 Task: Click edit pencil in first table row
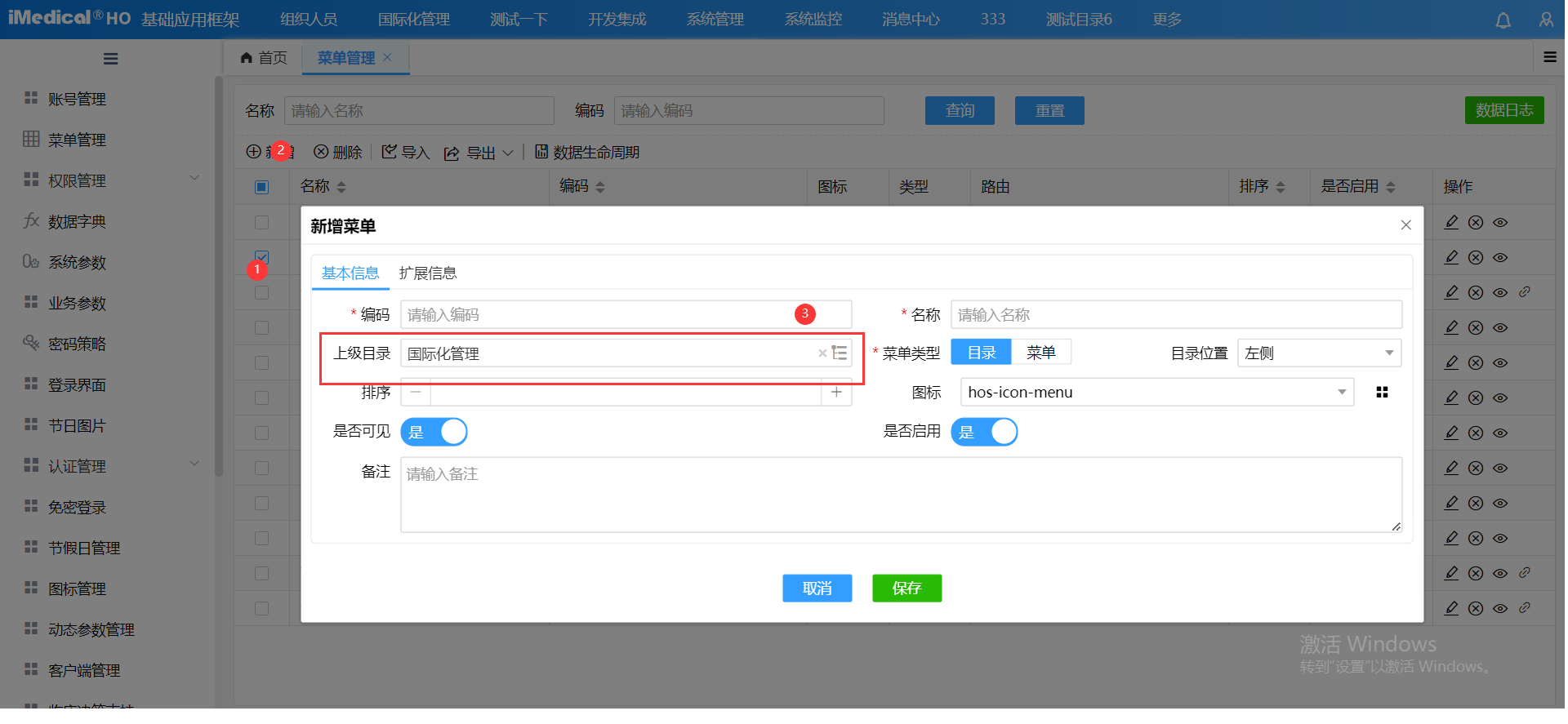pos(1451,222)
